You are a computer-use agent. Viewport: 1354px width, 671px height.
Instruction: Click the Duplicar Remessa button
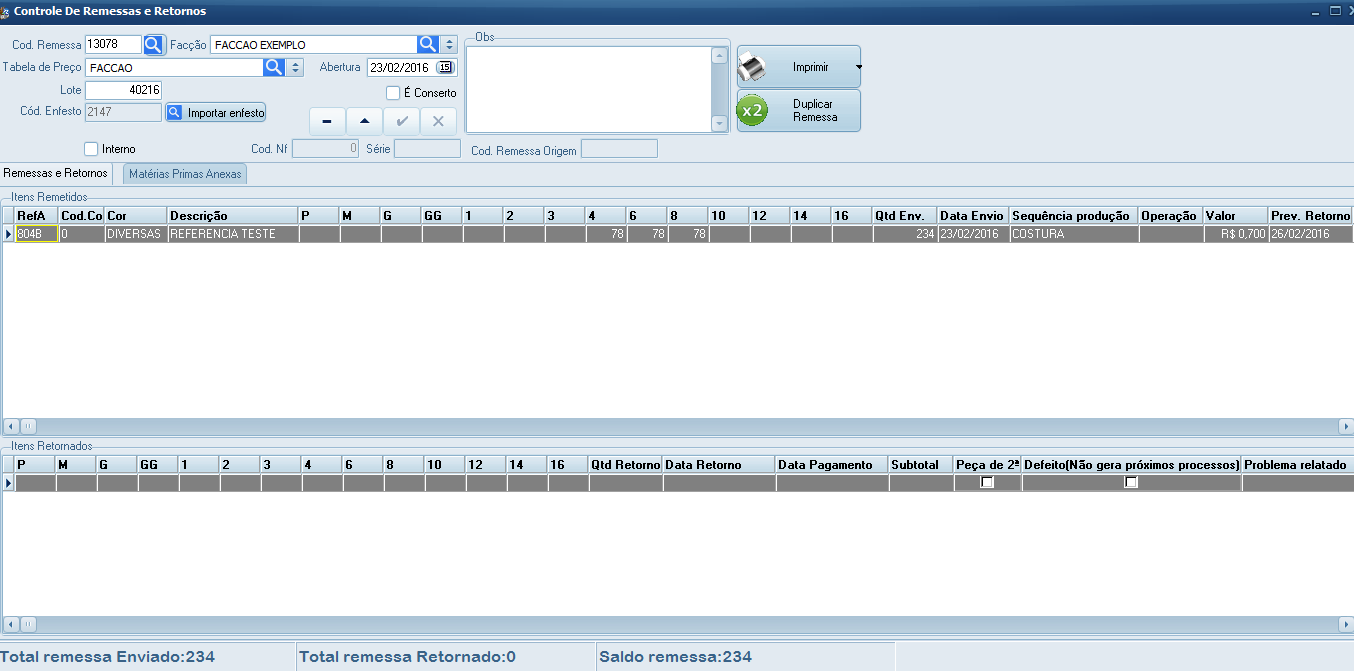[799, 111]
